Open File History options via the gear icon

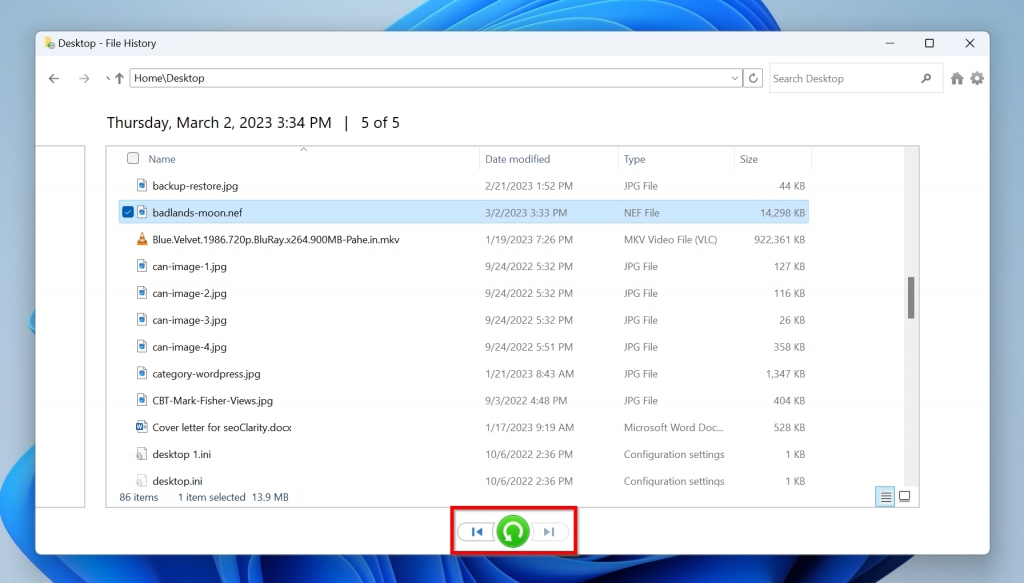coord(977,78)
